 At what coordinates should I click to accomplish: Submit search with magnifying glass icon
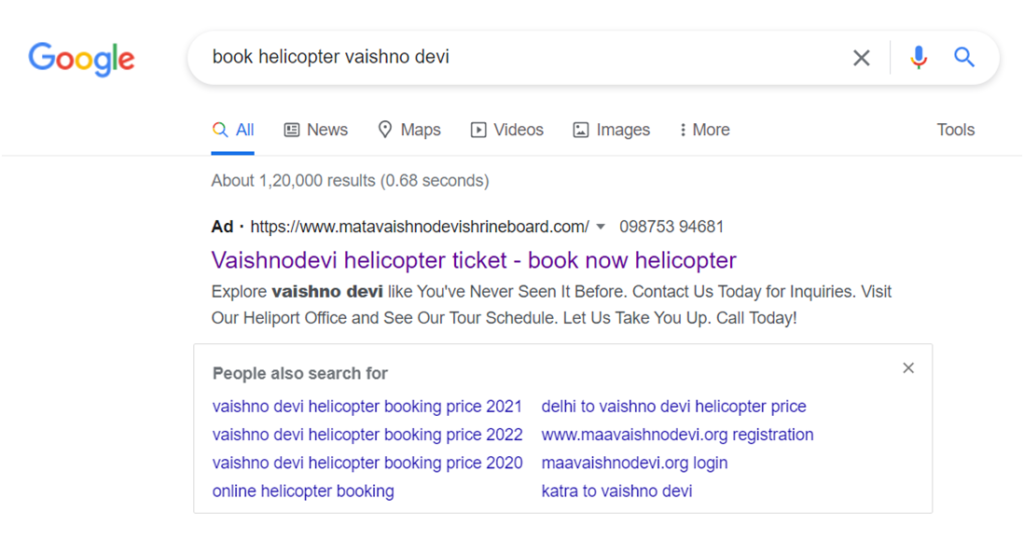coord(964,57)
